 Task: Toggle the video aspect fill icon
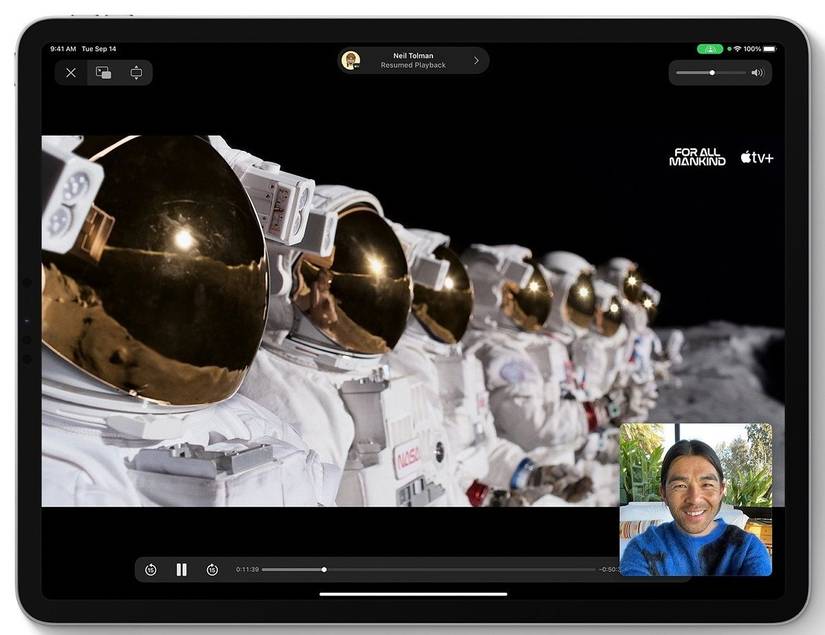[136, 73]
